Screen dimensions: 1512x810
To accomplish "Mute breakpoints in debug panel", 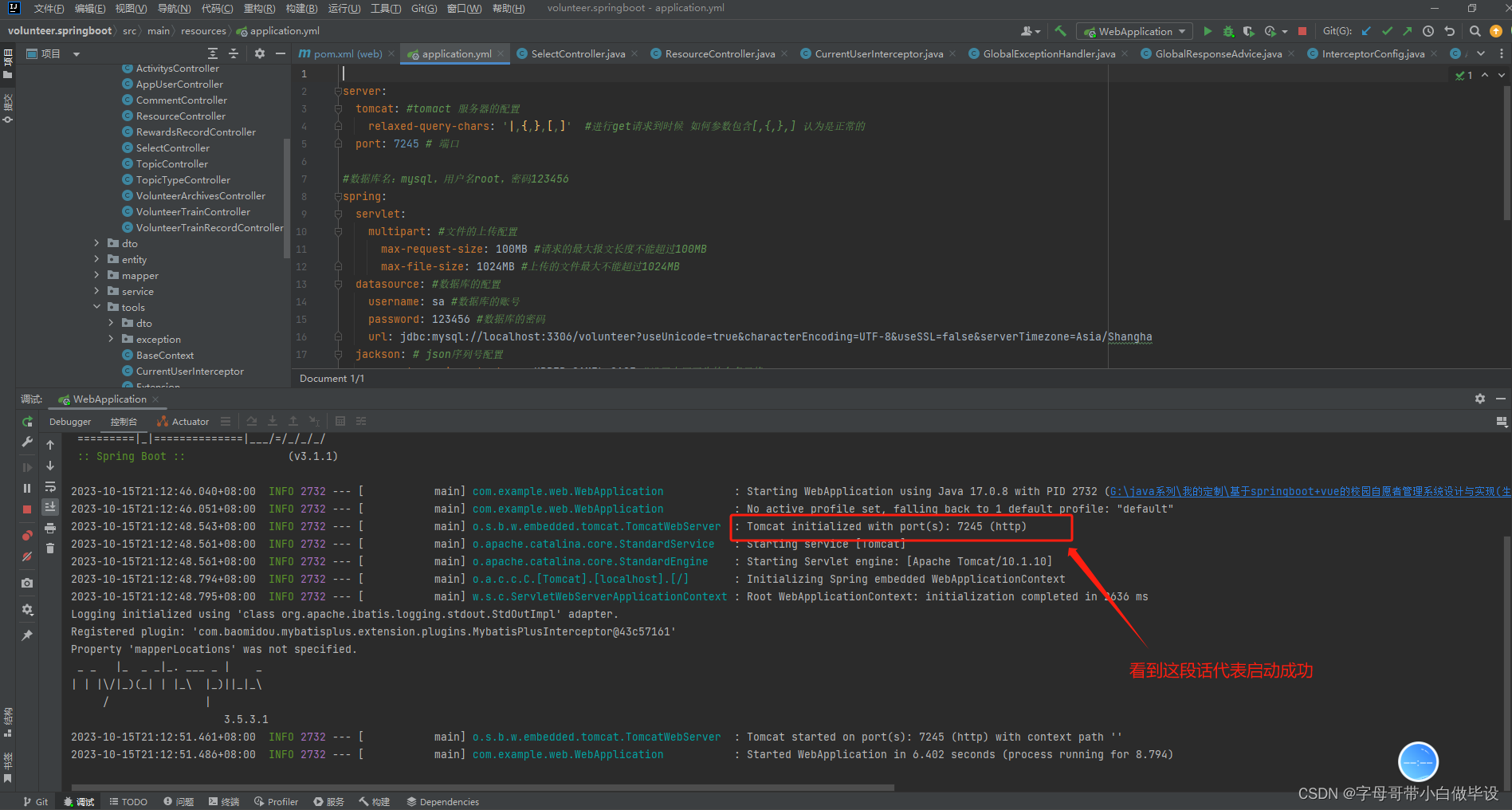I will (x=27, y=556).
